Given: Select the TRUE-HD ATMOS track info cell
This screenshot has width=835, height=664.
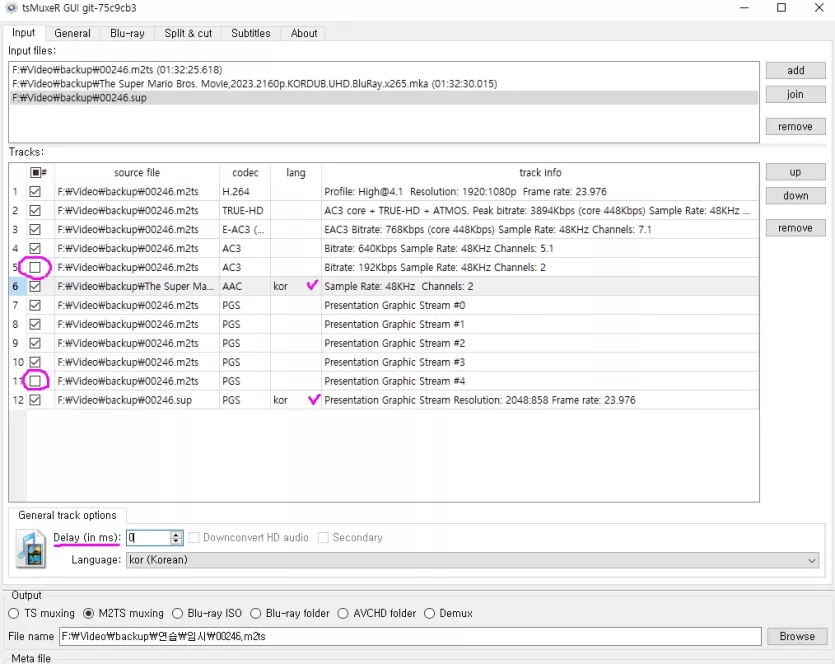Looking at the screenshot, I should tap(540, 211).
